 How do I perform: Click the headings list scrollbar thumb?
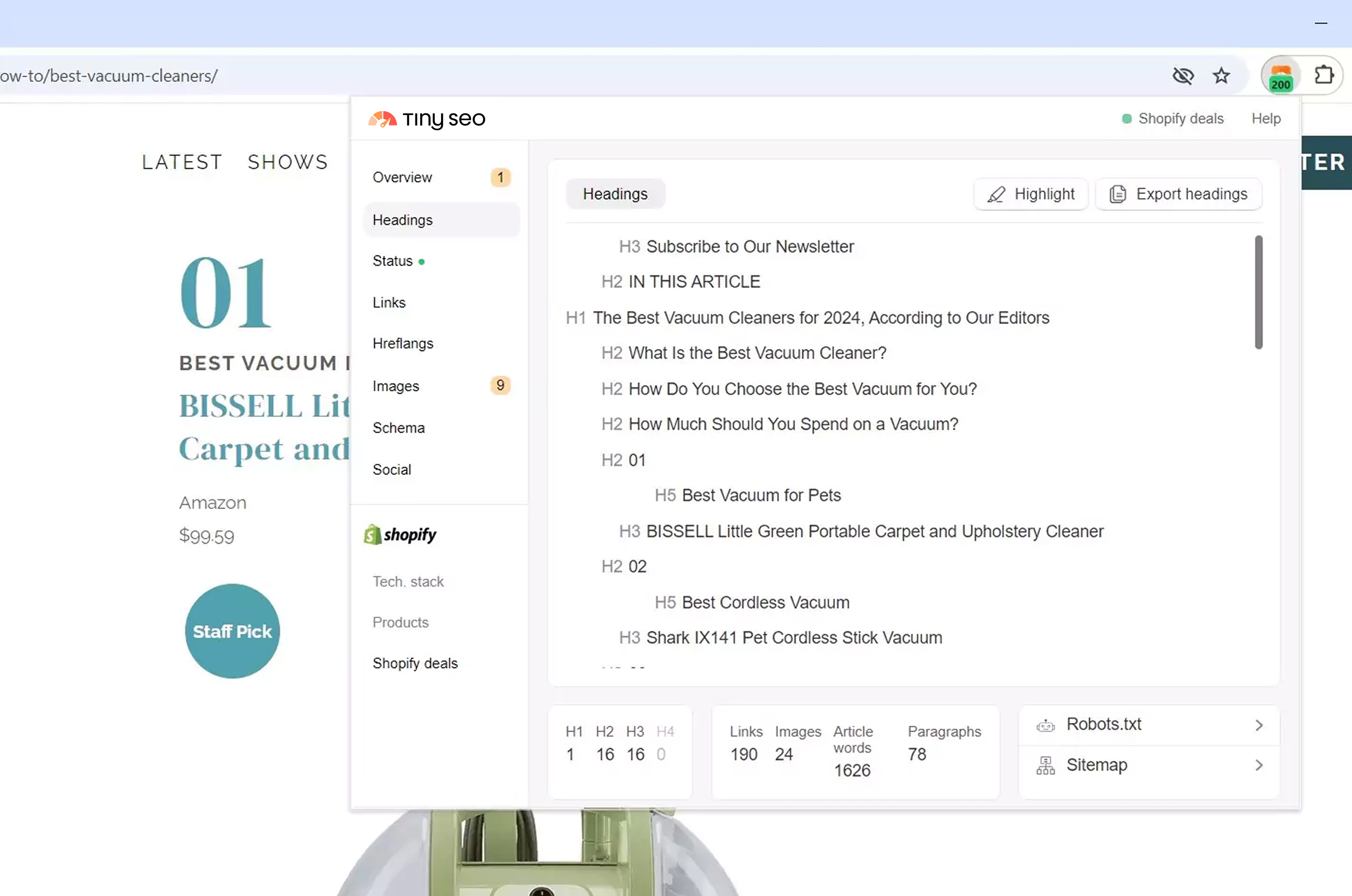pyautogui.click(x=1258, y=292)
